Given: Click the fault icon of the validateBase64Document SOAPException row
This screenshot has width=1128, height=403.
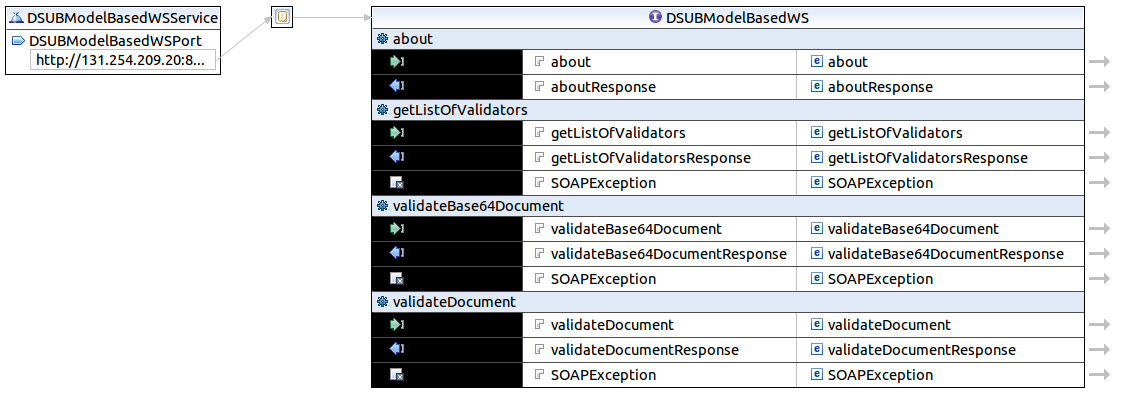Looking at the screenshot, I should [x=397, y=279].
